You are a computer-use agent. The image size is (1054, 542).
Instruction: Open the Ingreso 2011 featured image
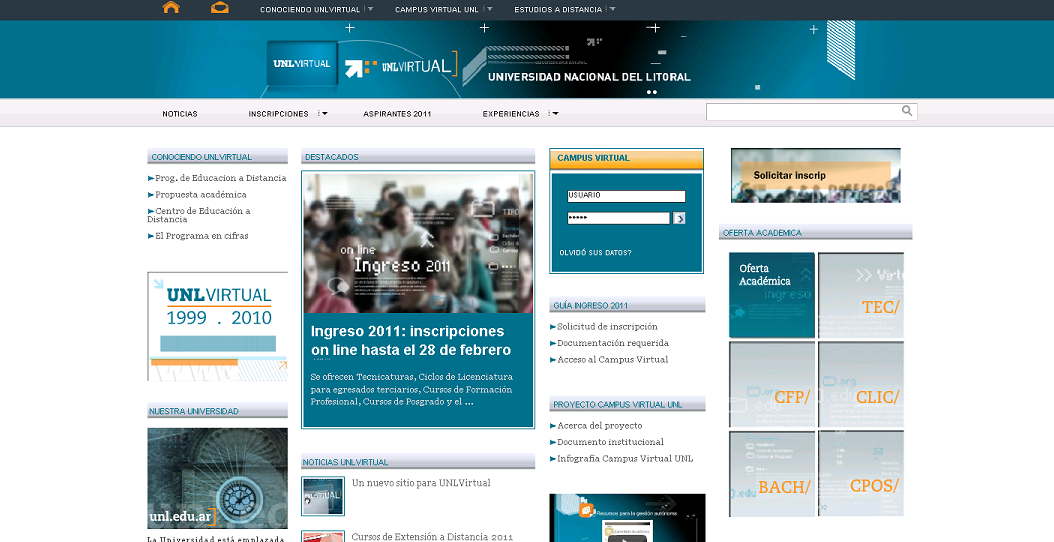418,243
